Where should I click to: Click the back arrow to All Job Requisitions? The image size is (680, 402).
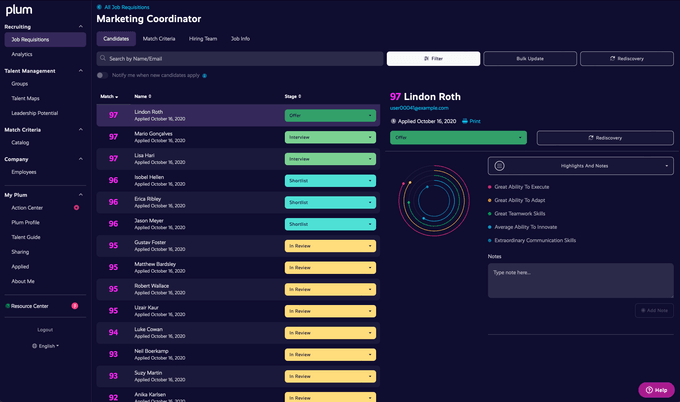click(99, 6)
